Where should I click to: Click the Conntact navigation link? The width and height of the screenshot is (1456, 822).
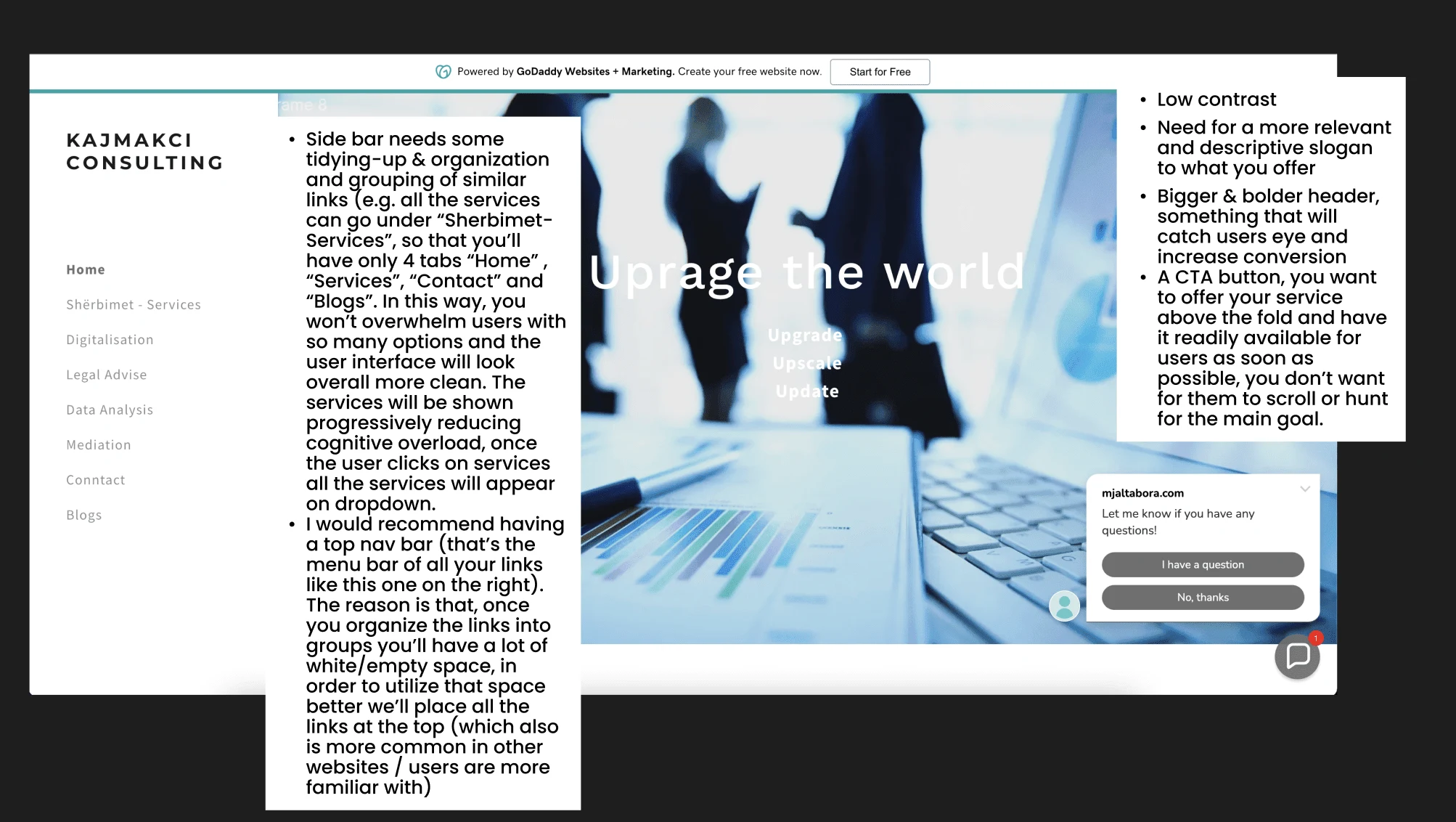pos(95,479)
